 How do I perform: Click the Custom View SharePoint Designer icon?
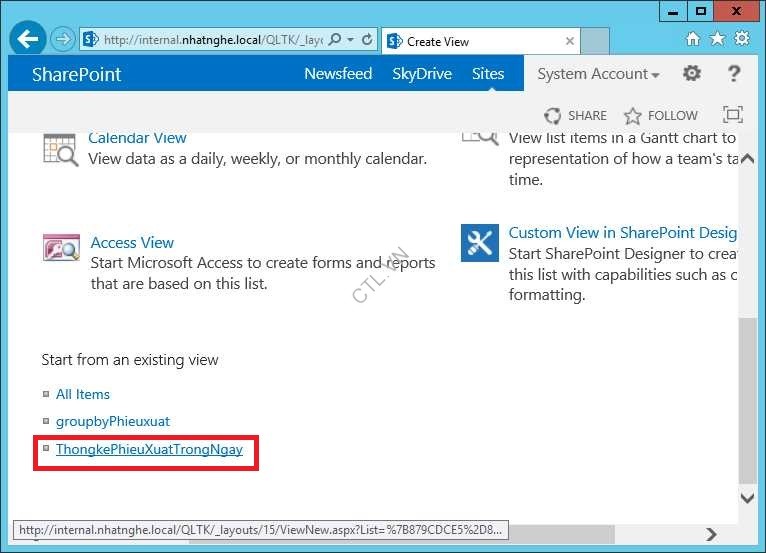tap(479, 242)
